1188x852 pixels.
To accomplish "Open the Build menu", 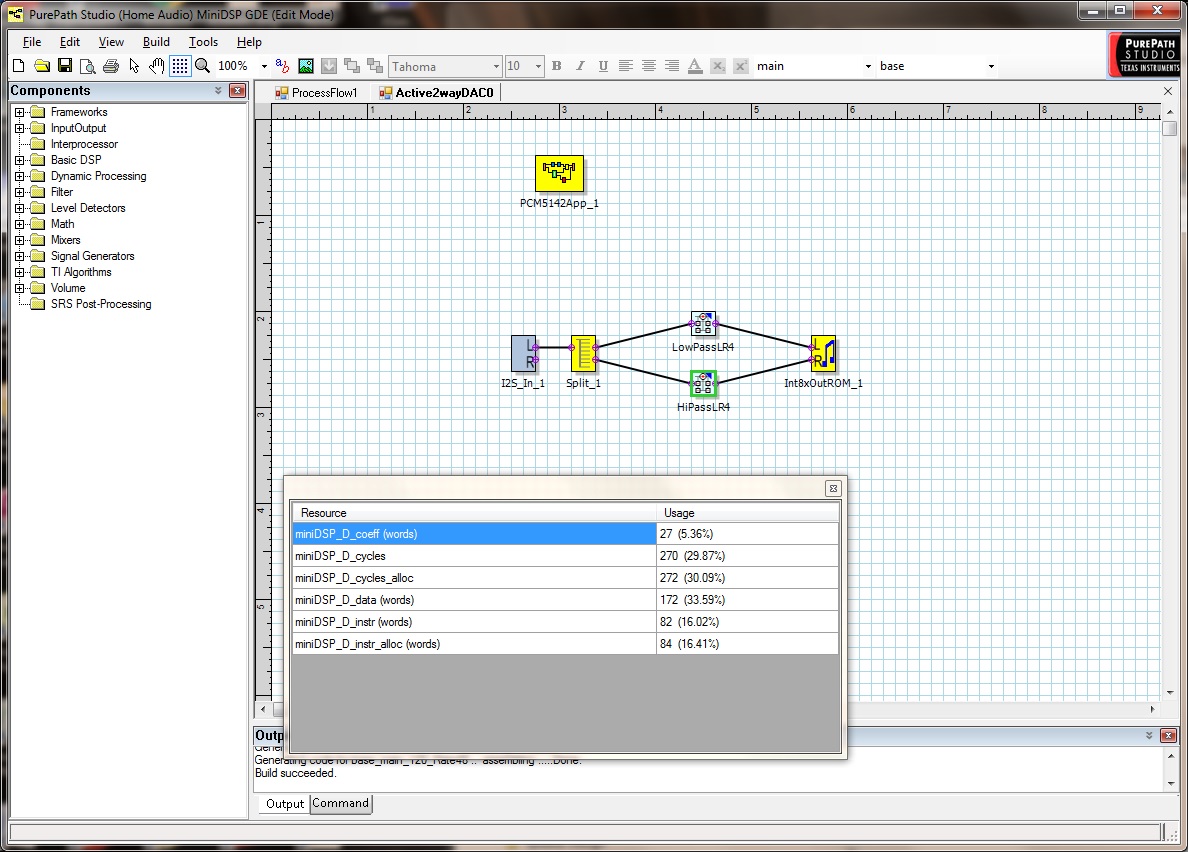I will pos(156,42).
